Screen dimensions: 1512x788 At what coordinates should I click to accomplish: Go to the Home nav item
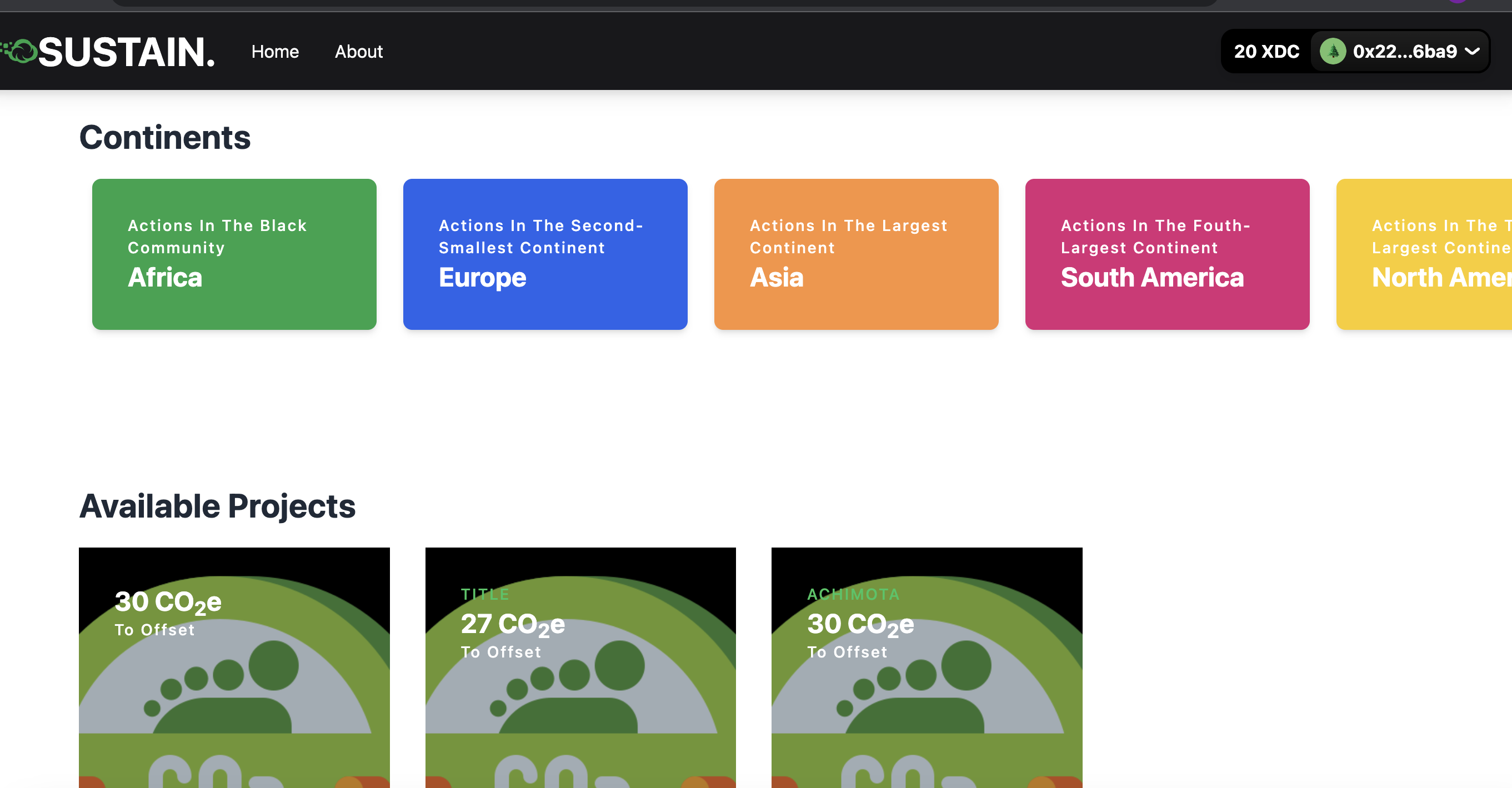pos(275,52)
